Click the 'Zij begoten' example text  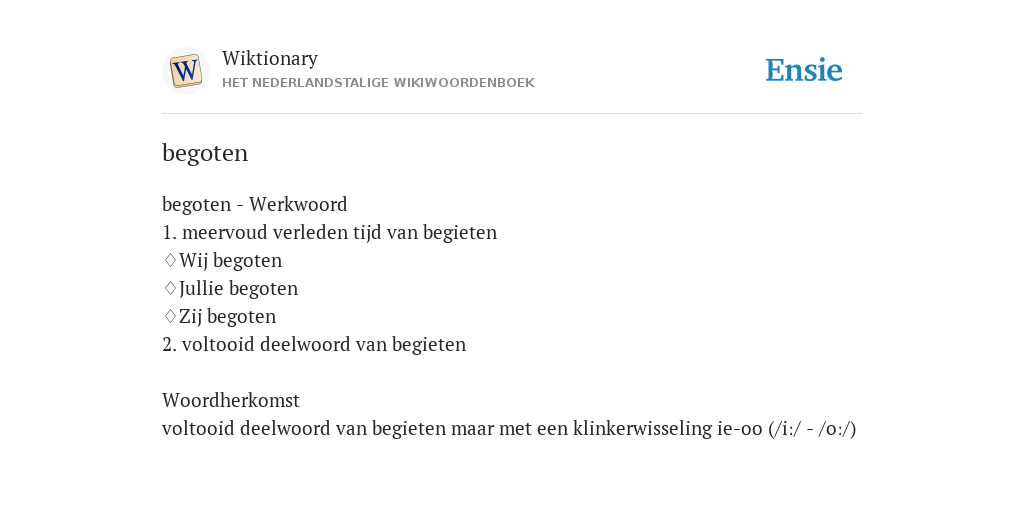[x=227, y=317]
